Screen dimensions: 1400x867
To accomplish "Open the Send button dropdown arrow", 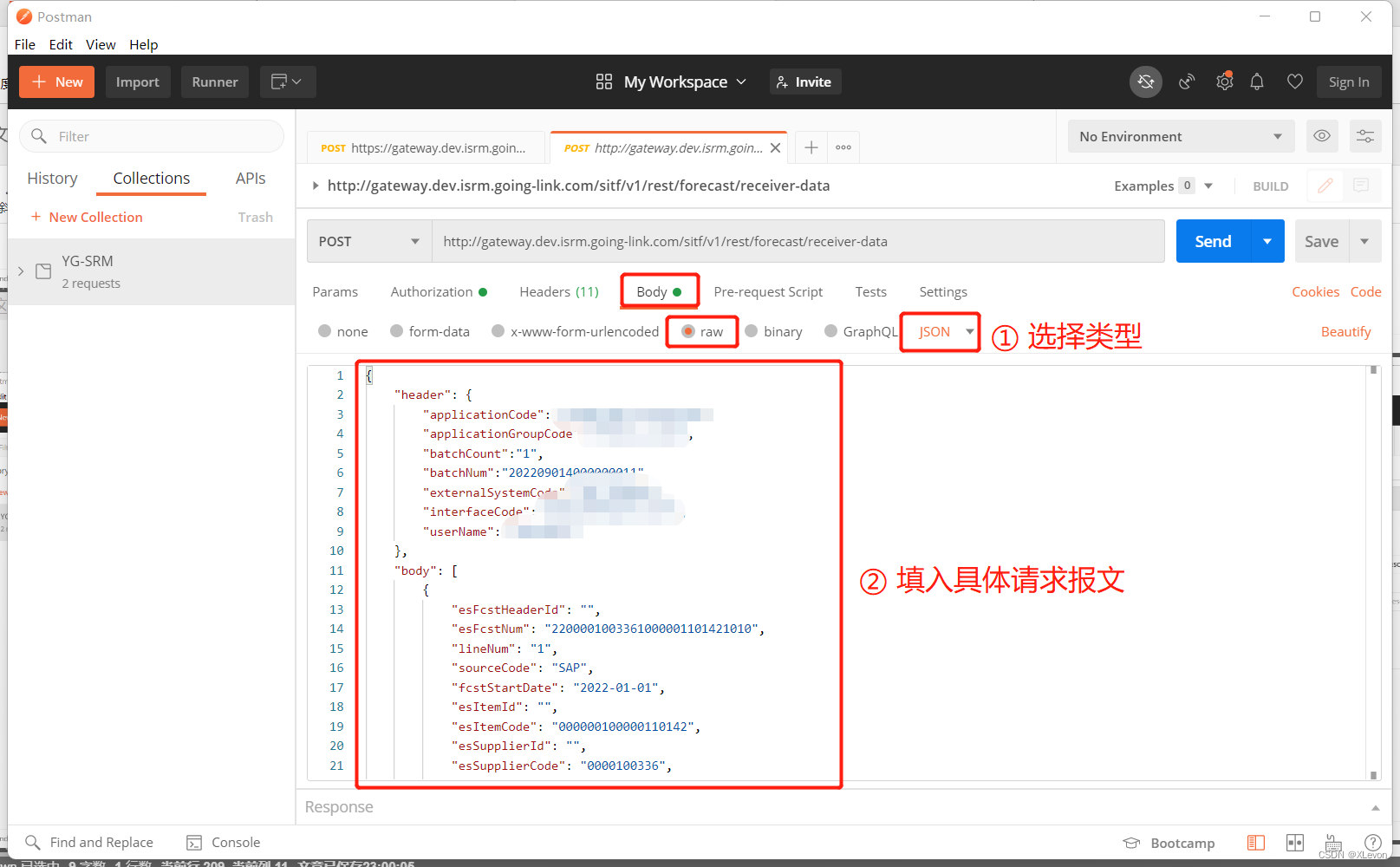I will pyautogui.click(x=1267, y=241).
